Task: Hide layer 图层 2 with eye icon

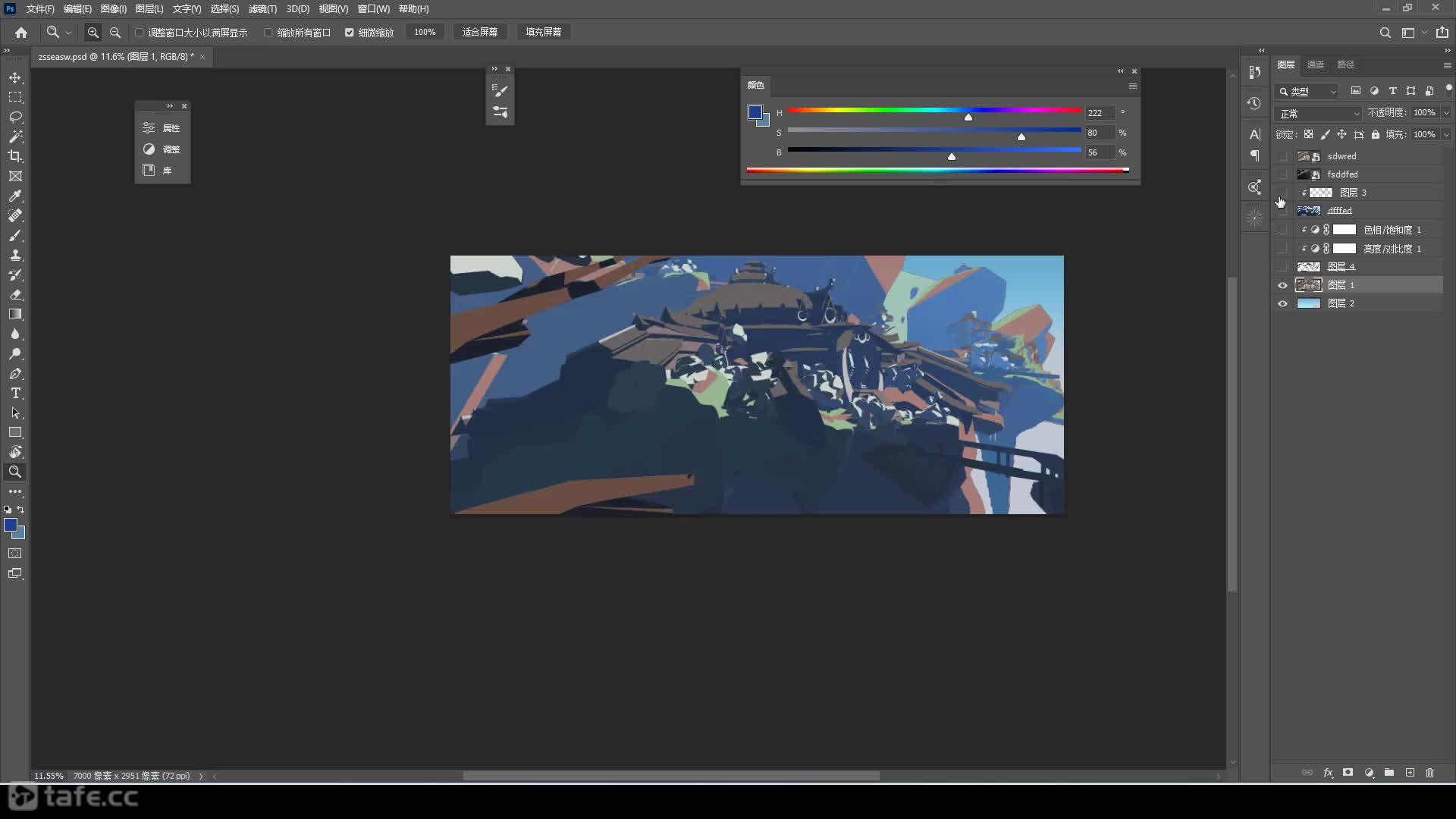Action: (1282, 303)
